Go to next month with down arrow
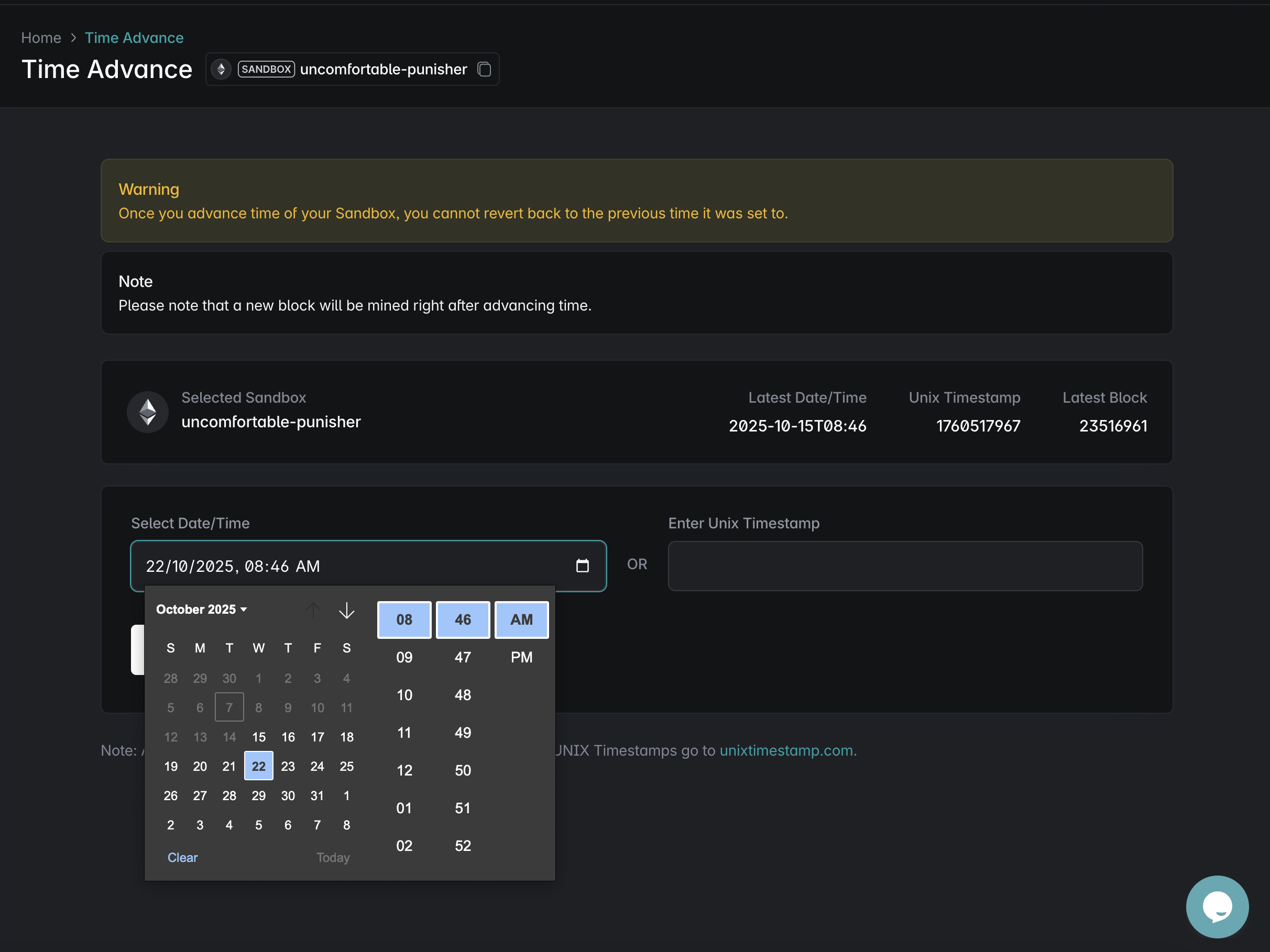Viewport: 1270px width, 952px height. (346, 610)
